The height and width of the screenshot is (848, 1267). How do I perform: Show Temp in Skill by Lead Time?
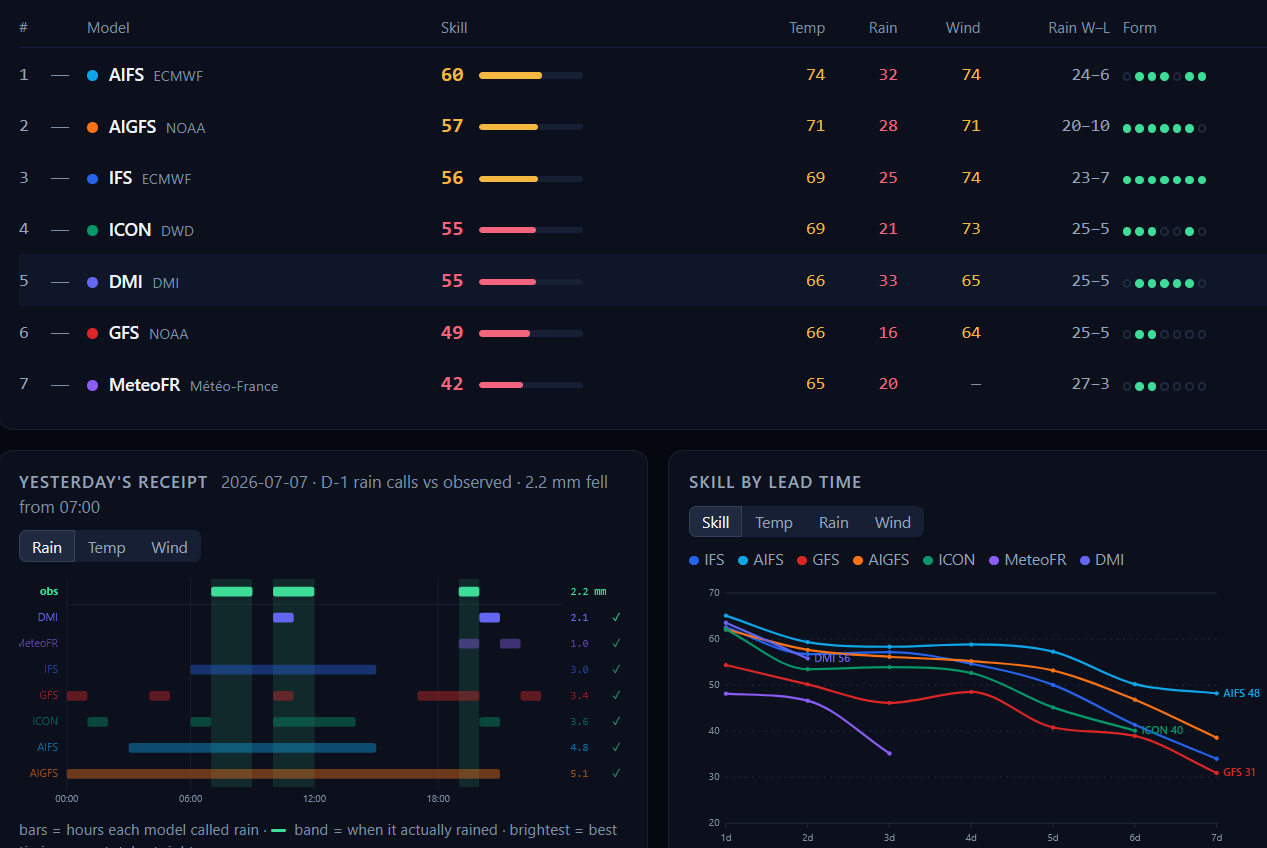click(774, 522)
